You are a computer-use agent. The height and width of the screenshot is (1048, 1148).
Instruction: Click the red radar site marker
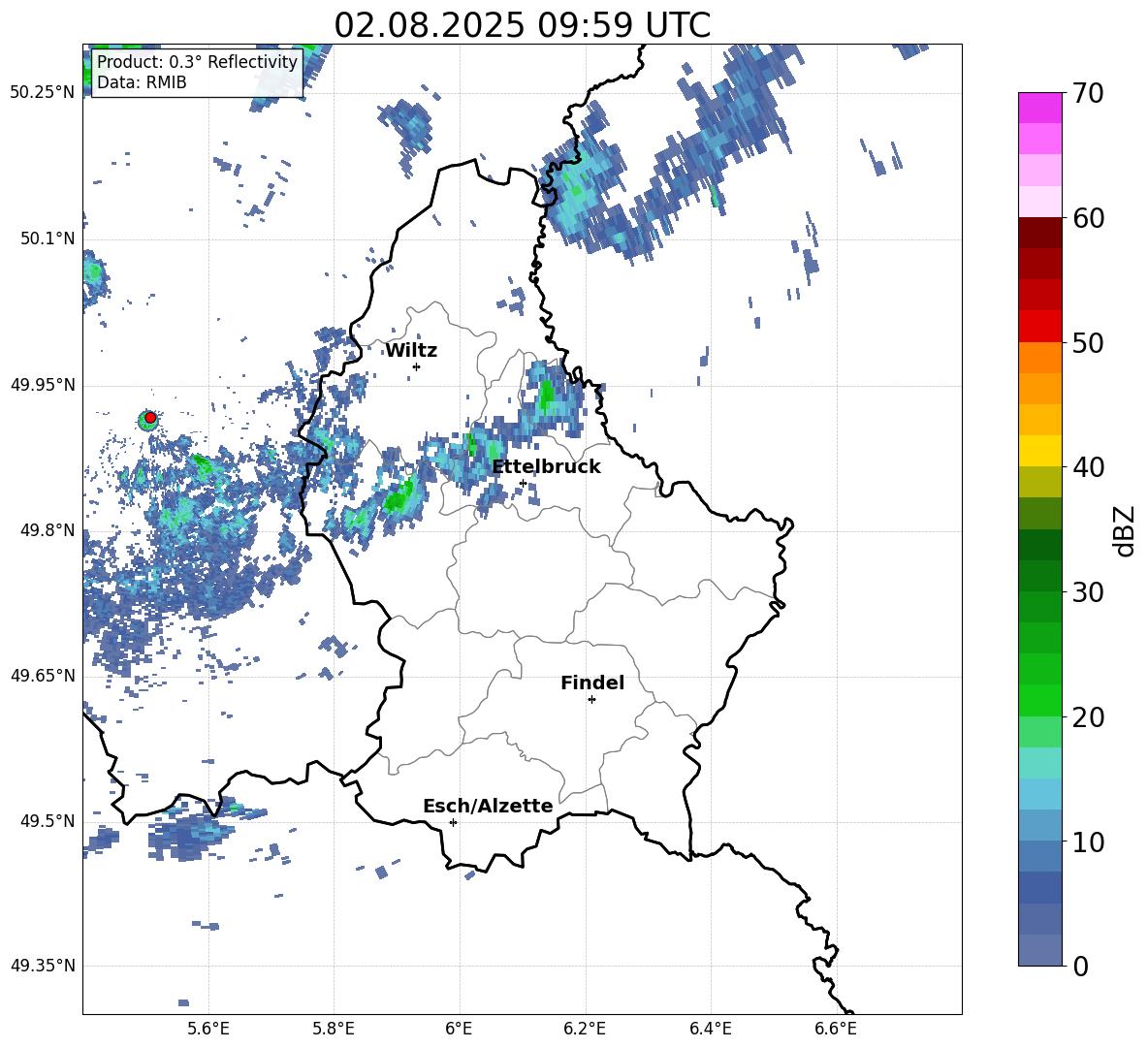click(150, 418)
